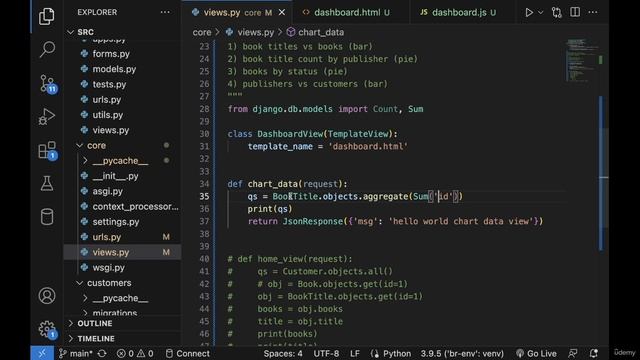Change the UTF-8 encoding
This screenshot has width=640, height=360.
point(326,353)
